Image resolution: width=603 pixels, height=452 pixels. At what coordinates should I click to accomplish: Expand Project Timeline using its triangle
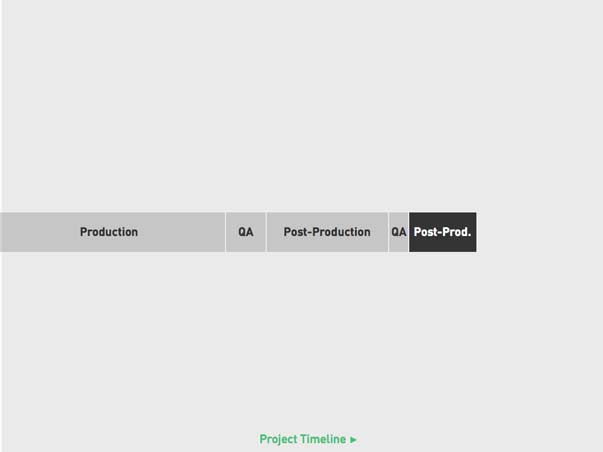click(x=353, y=439)
